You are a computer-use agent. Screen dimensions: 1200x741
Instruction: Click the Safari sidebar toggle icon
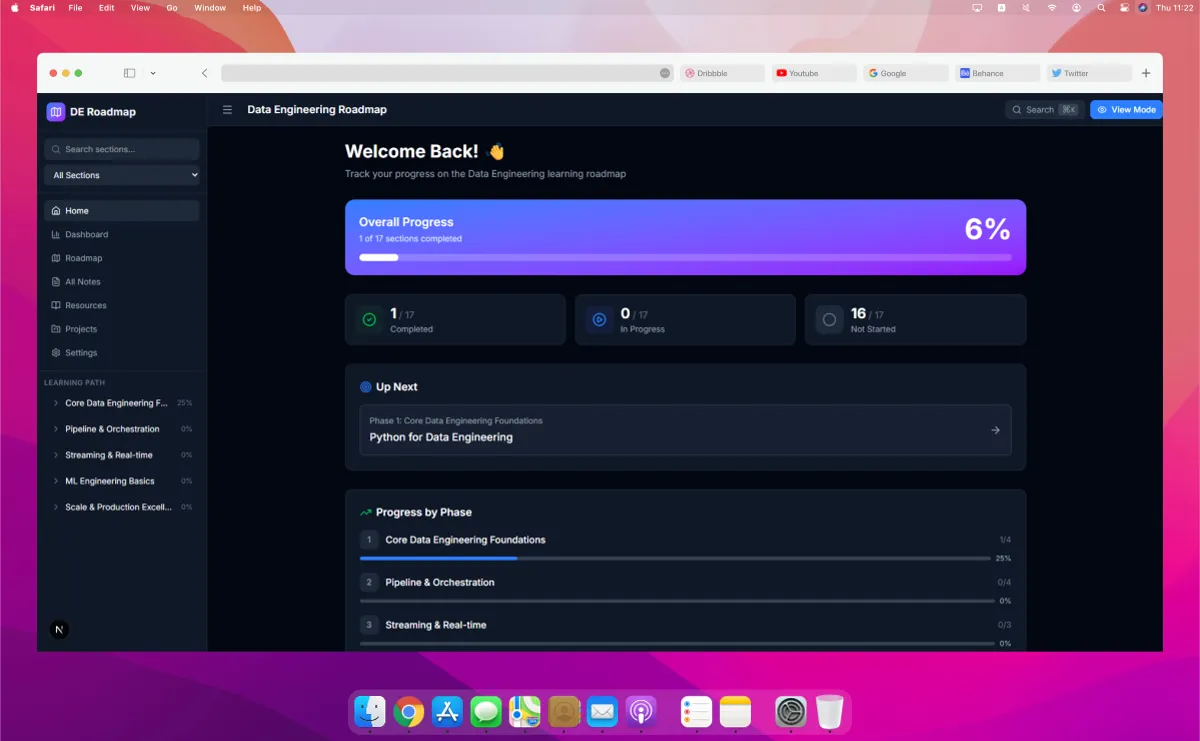tap(129, 73)
